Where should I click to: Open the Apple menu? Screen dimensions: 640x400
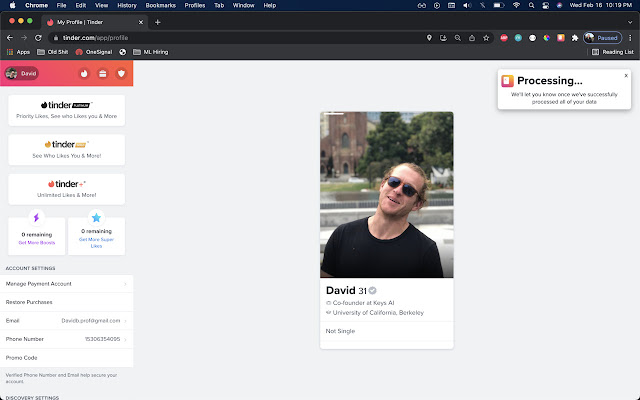[x=12, y=5]
